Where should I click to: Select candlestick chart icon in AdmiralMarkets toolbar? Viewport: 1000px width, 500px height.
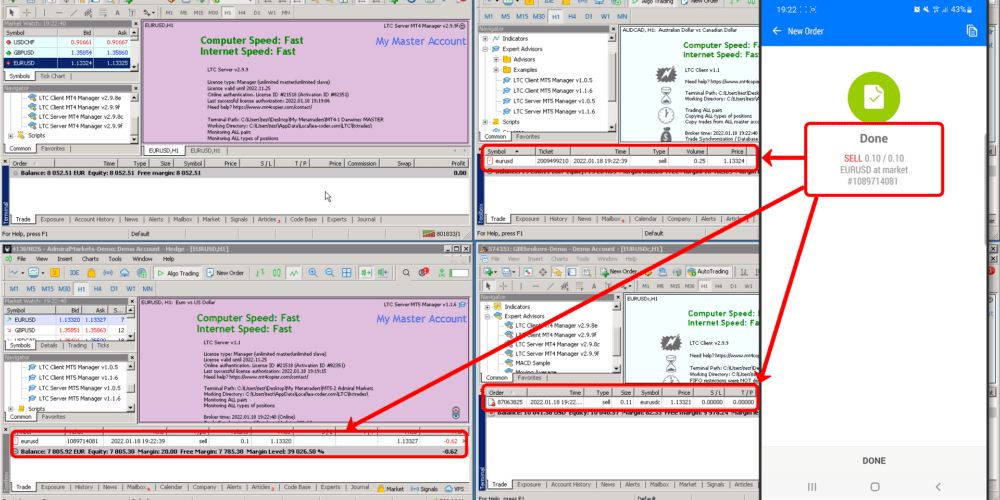(x=277, y=273)
